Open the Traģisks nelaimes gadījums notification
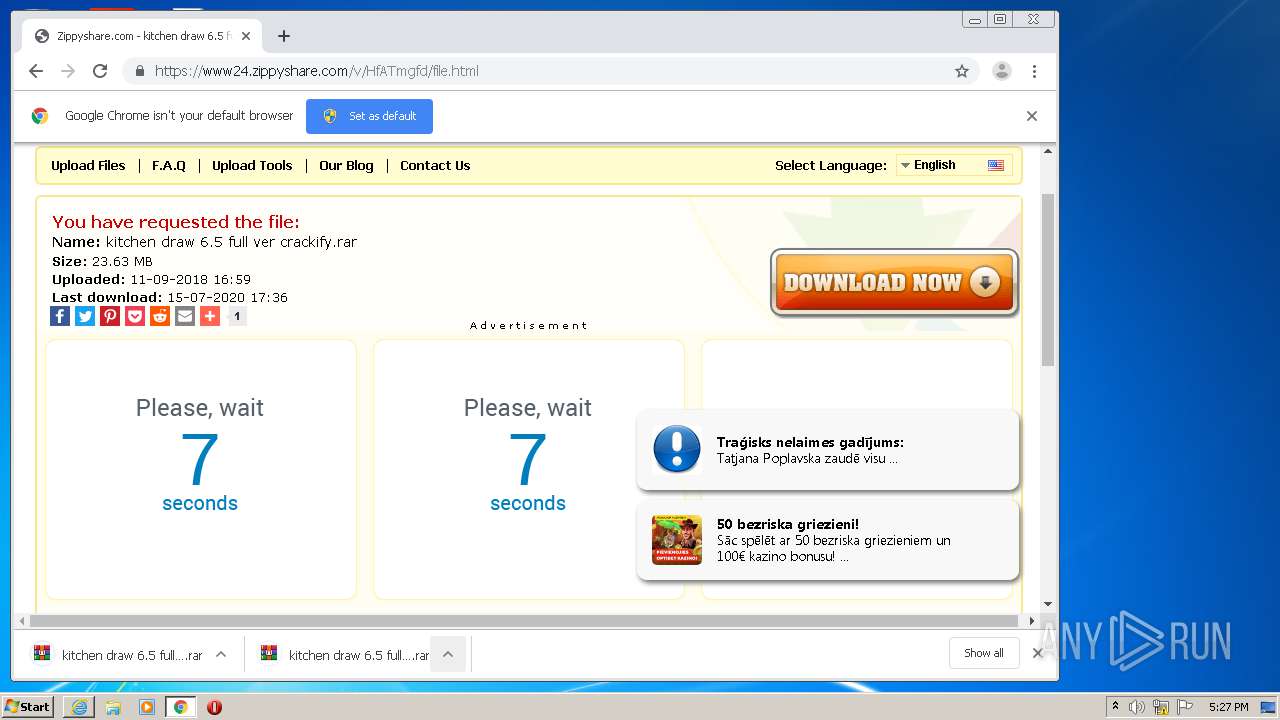The width and height of the screenshot is (1280, 720). pyautogui.click(x=828, y=450)
